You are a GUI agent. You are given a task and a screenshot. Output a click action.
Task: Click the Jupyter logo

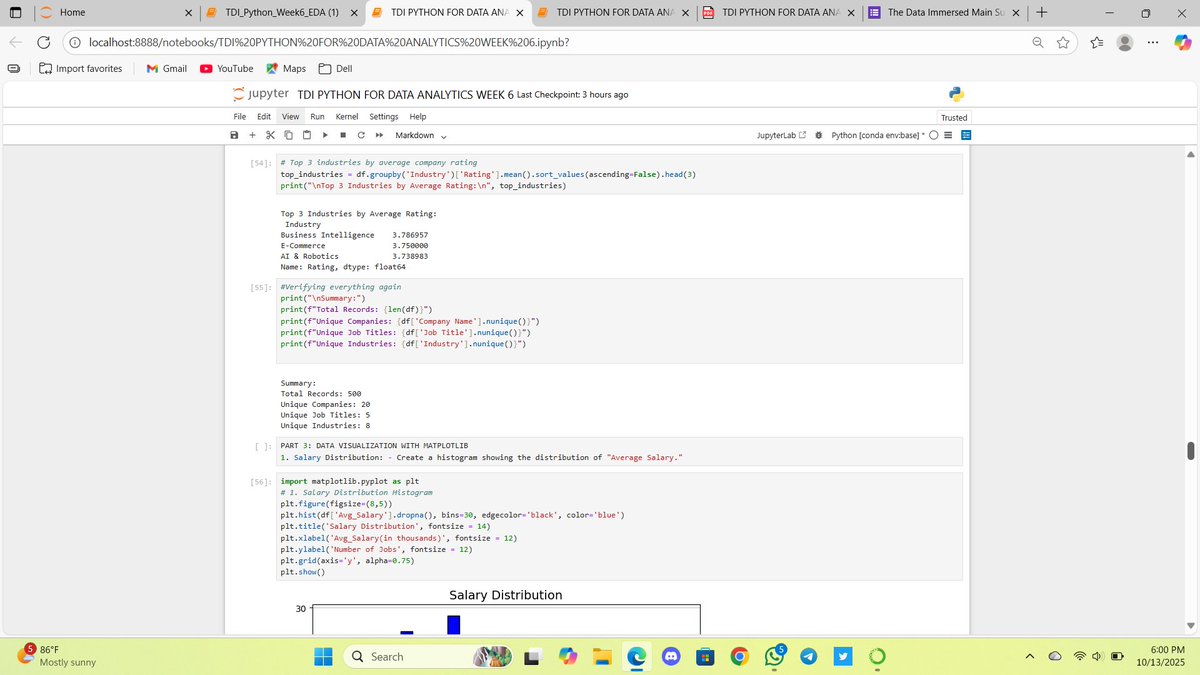261,93
